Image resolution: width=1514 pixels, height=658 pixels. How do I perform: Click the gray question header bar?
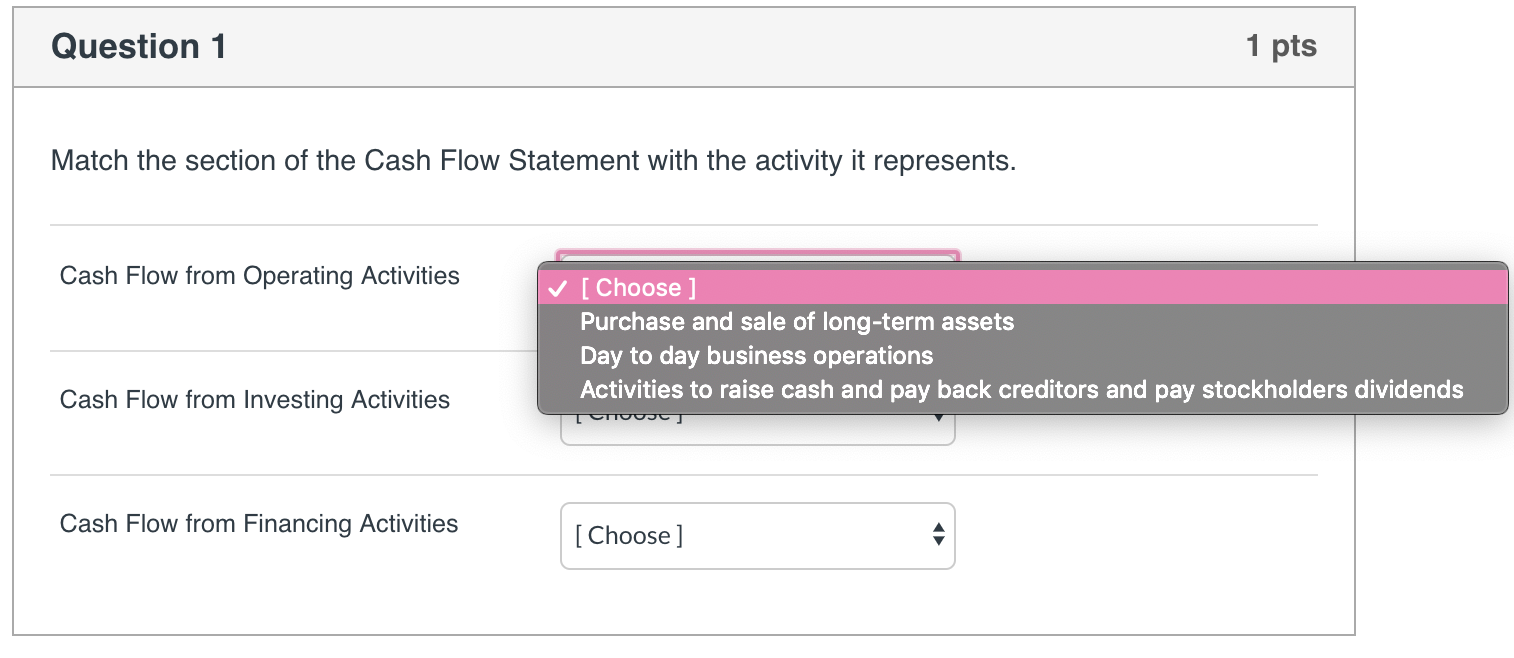[700, 47]
